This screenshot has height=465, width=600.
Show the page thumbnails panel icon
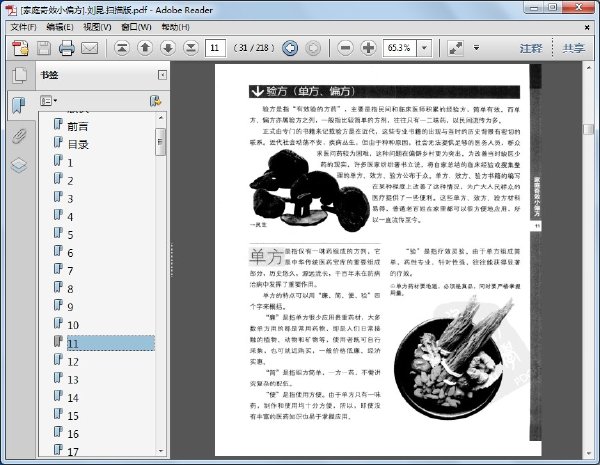[19, 75]
